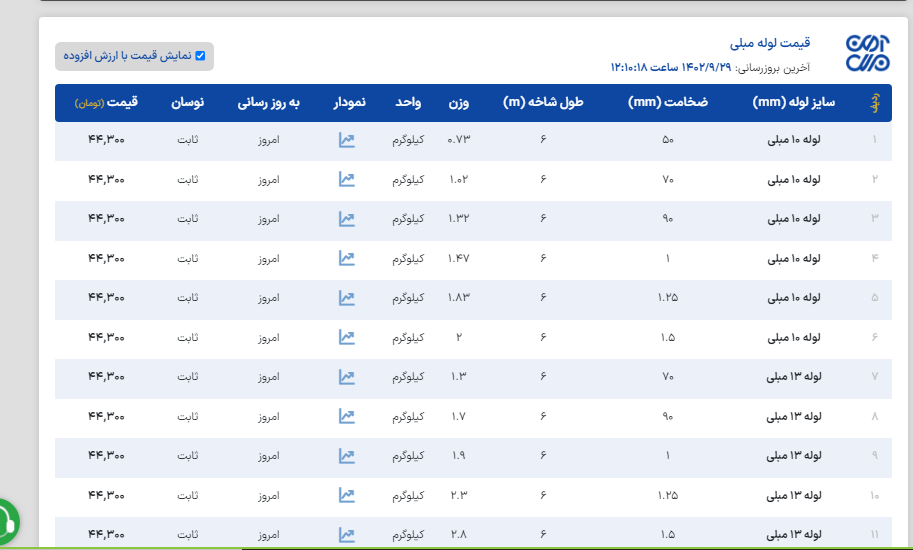Viewport: 913px width, 550px height.
Task: Open price chart for row 7 لوله ۱۳ میلی
Action: point(346,377)
